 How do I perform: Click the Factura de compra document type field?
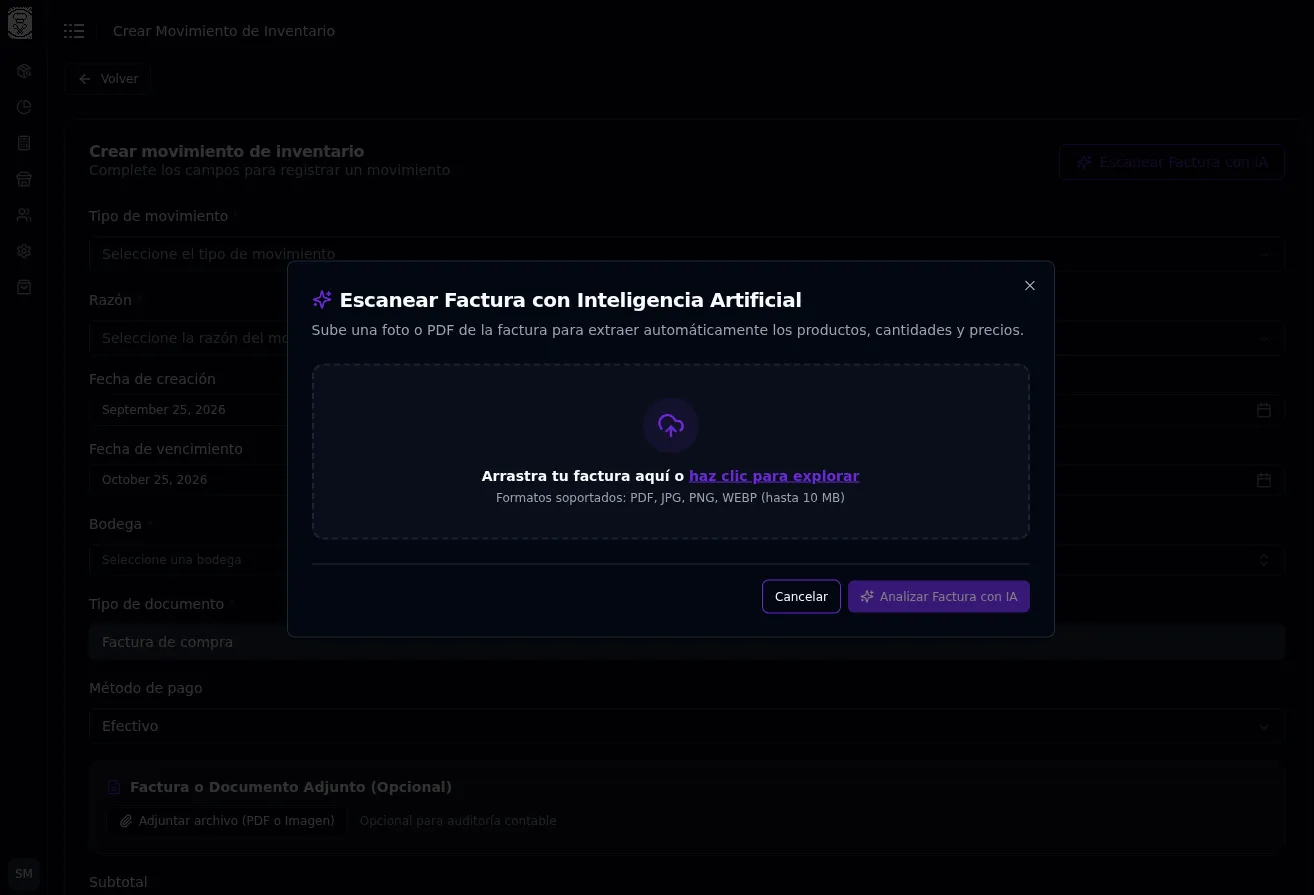(x=687, y=642)
